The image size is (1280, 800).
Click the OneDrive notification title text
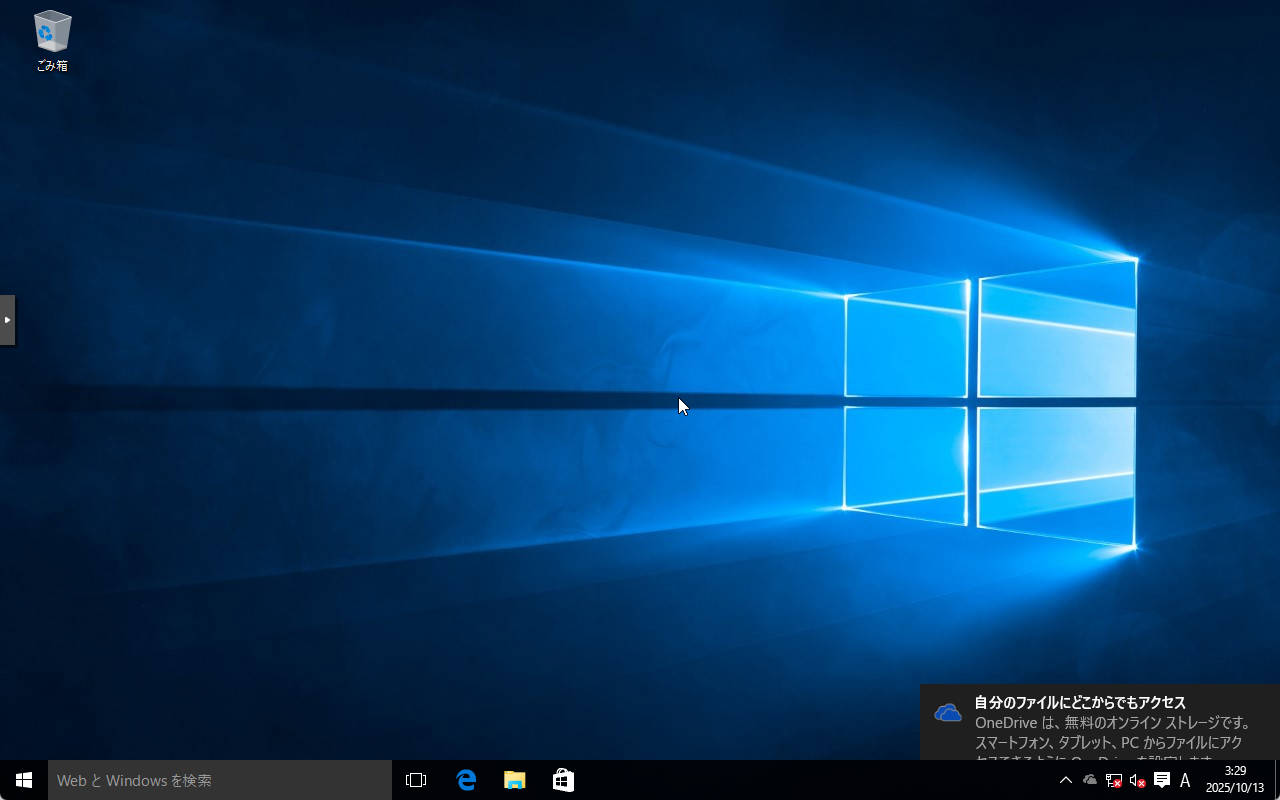coord(1080,702)
